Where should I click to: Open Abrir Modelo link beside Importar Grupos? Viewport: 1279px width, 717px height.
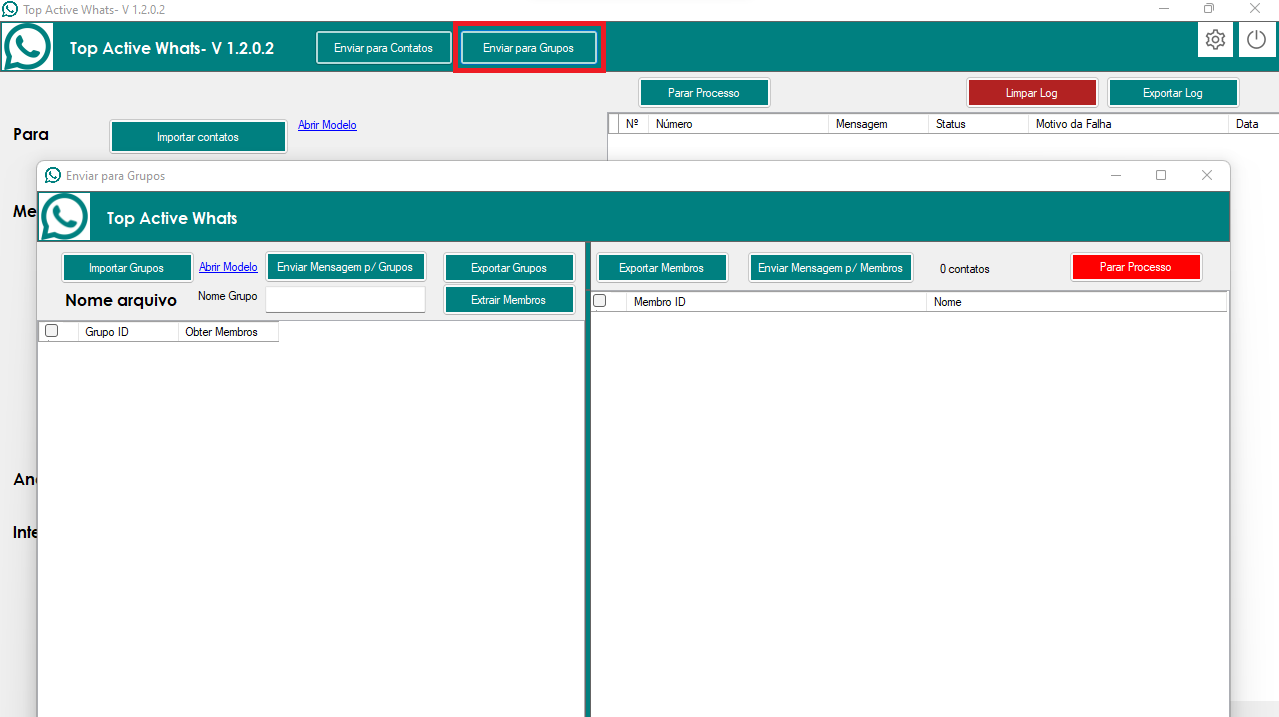click(x=228, y=267)
